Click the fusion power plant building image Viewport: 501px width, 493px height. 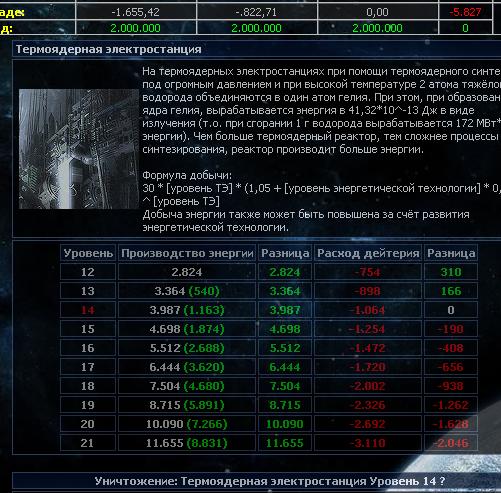(79, 149)
